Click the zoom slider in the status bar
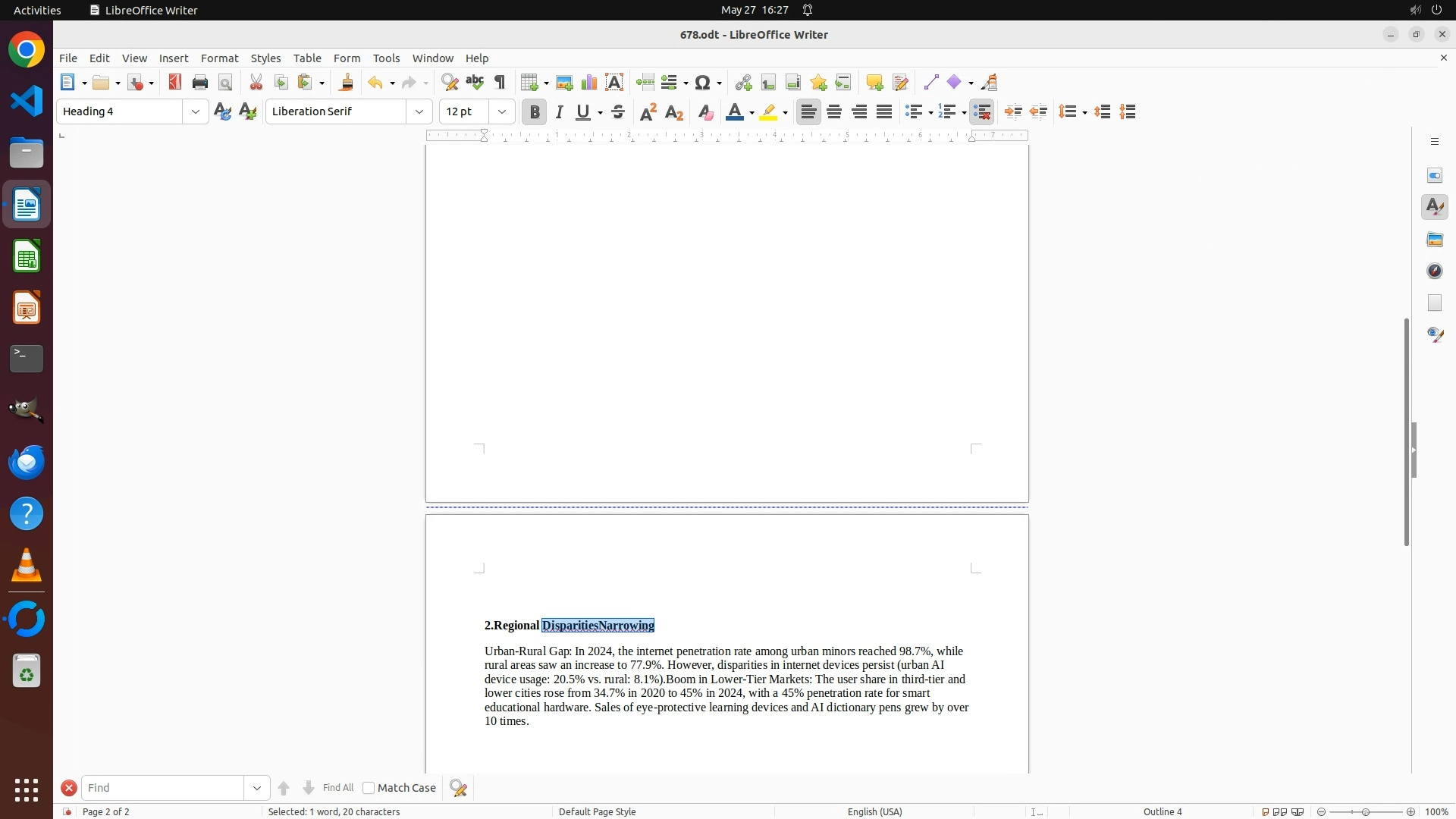 point(1366,812)
